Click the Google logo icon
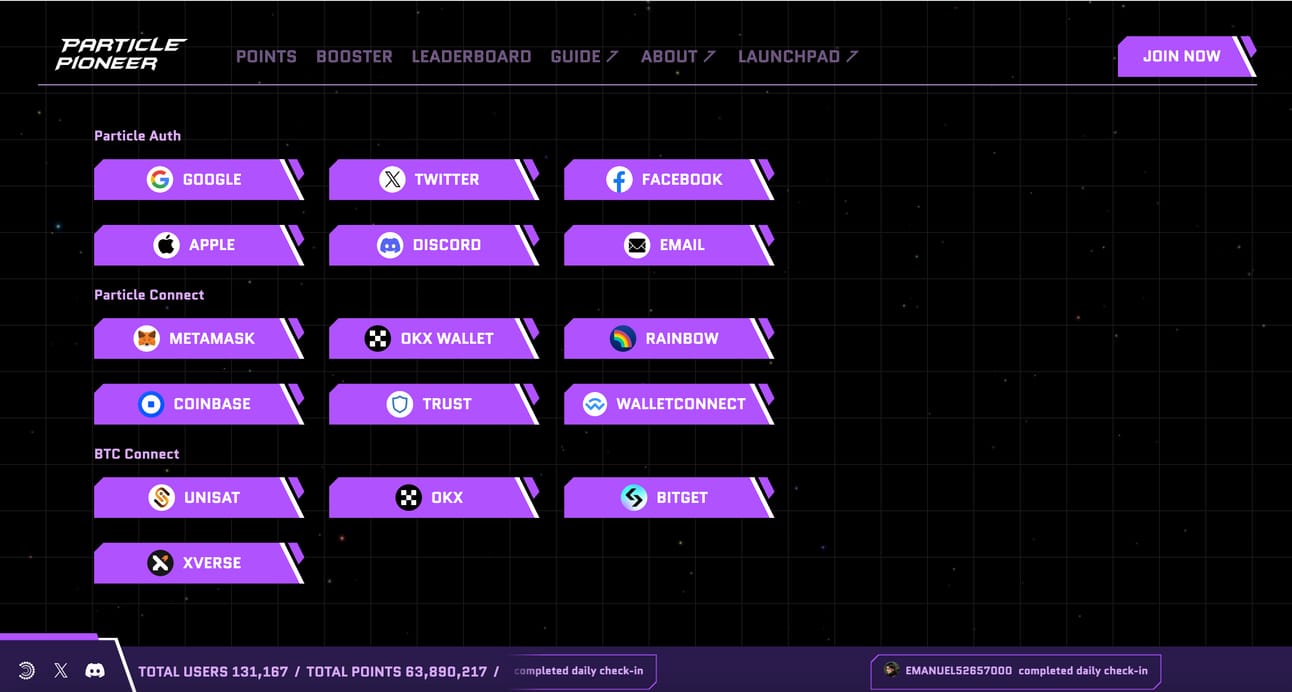The image size is (1292, 692). [x=160, y=180]
